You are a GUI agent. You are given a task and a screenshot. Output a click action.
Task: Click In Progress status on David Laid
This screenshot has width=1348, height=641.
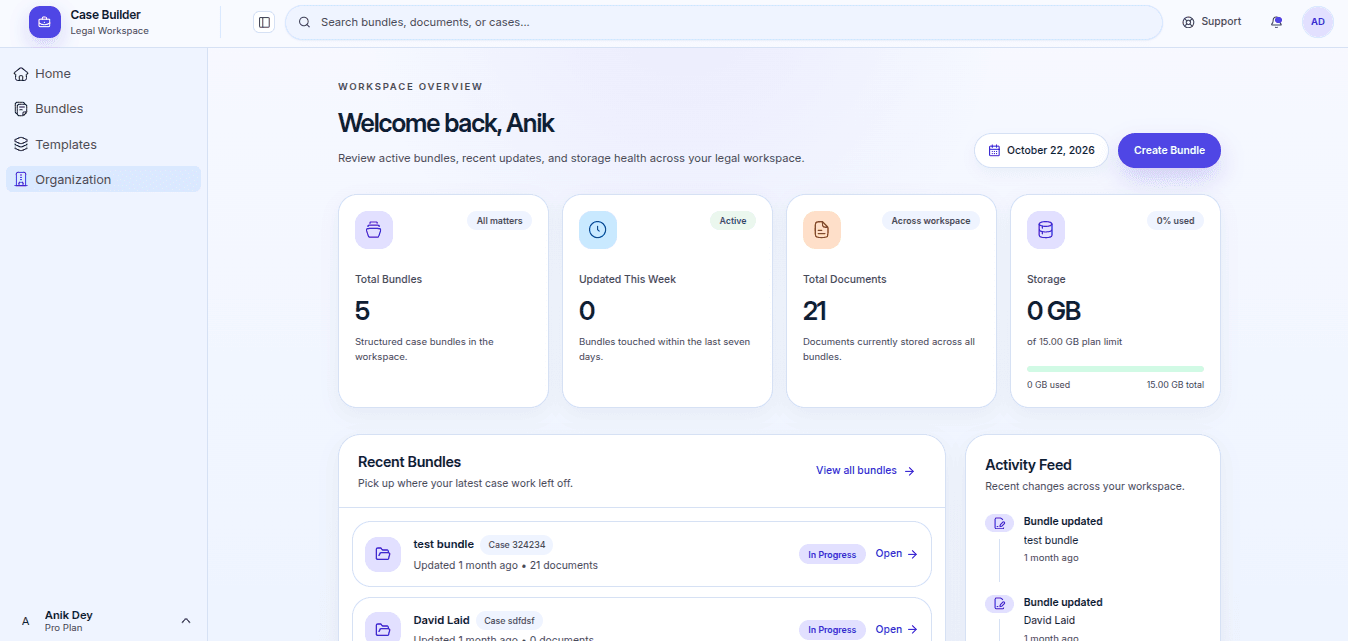coord(832,630)
